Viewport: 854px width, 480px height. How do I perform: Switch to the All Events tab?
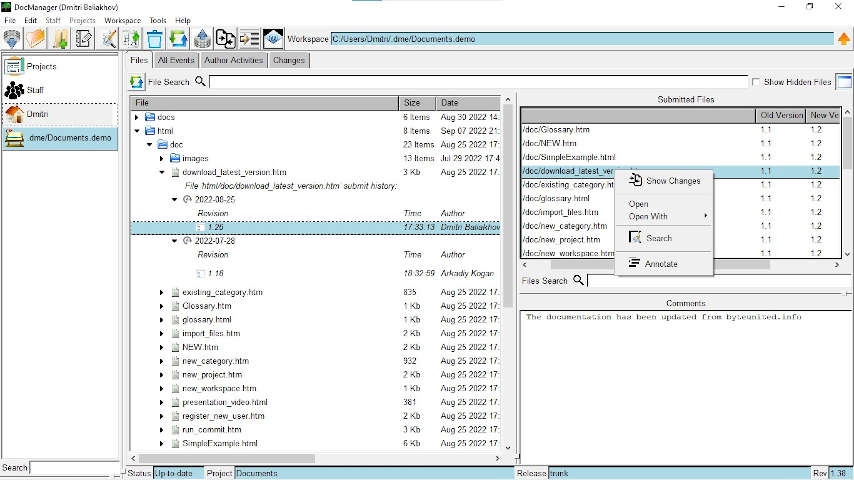point(176,60)
